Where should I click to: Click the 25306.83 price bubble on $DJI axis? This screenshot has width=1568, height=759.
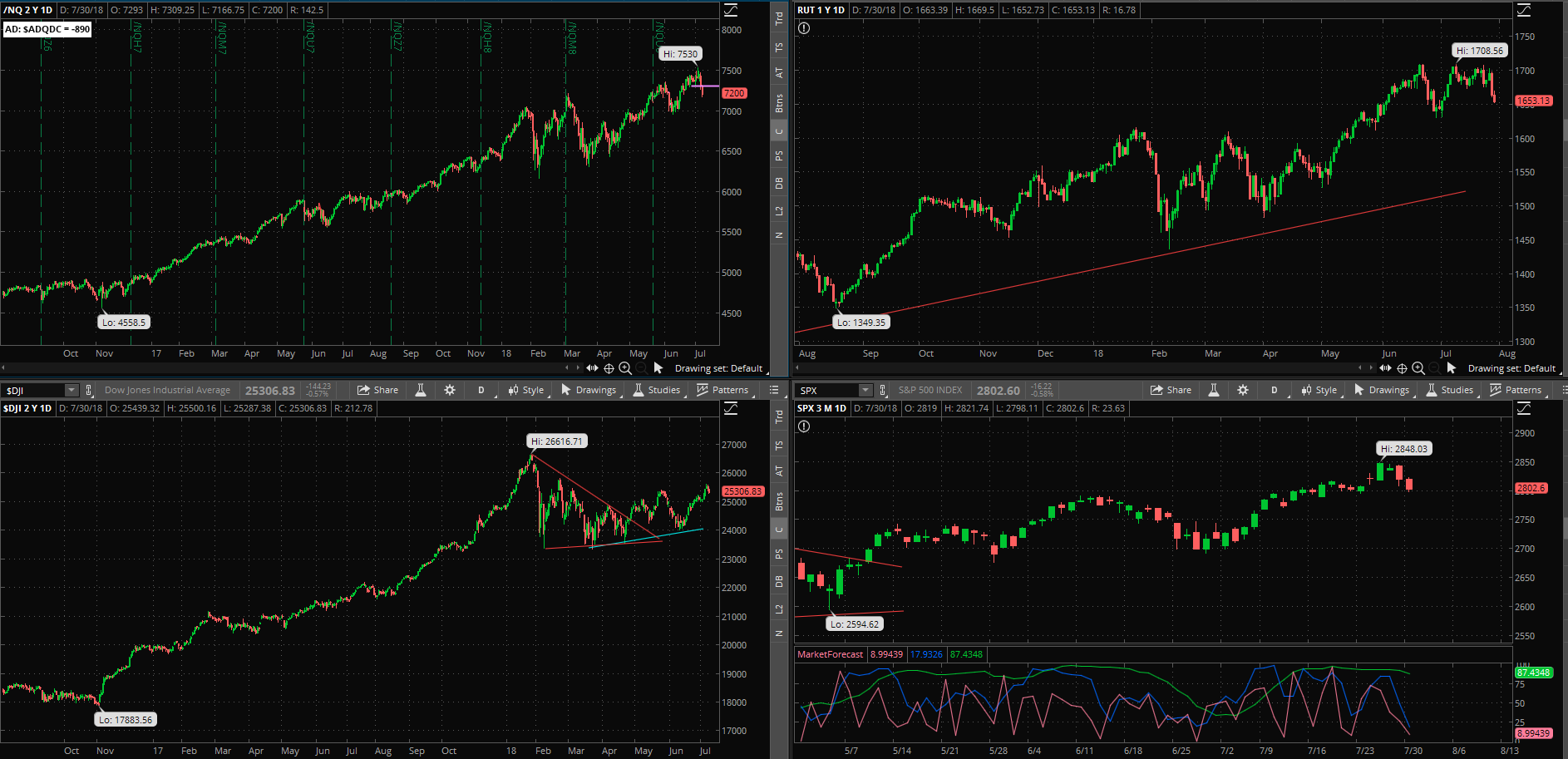point(742,491)
